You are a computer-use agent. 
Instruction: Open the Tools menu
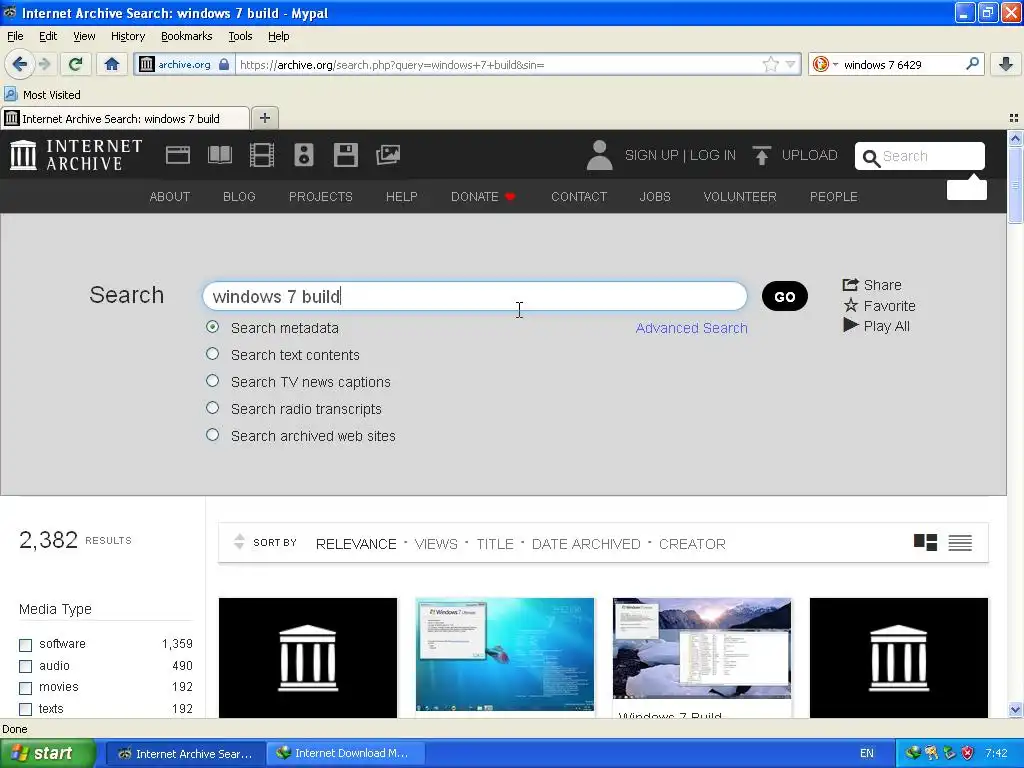(240, 36)
